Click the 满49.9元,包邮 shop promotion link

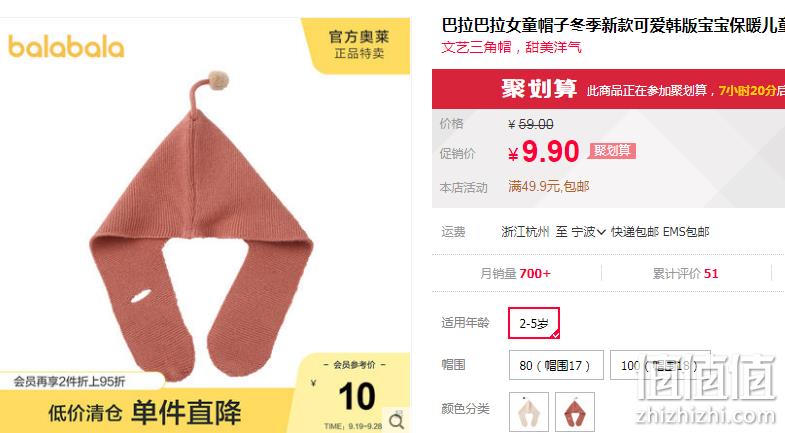point(549,187)
